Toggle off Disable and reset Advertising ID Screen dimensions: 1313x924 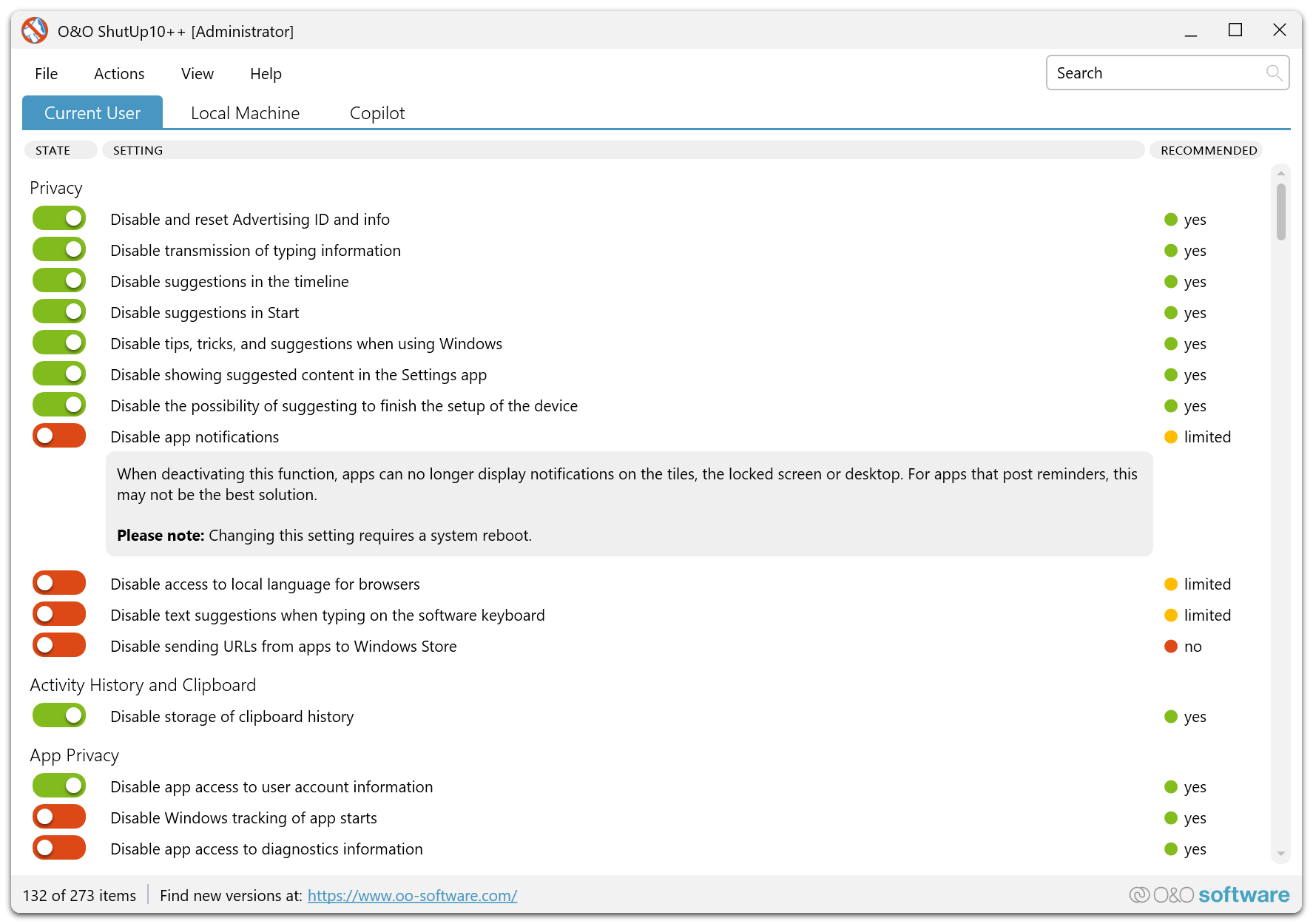coord(59,219)
